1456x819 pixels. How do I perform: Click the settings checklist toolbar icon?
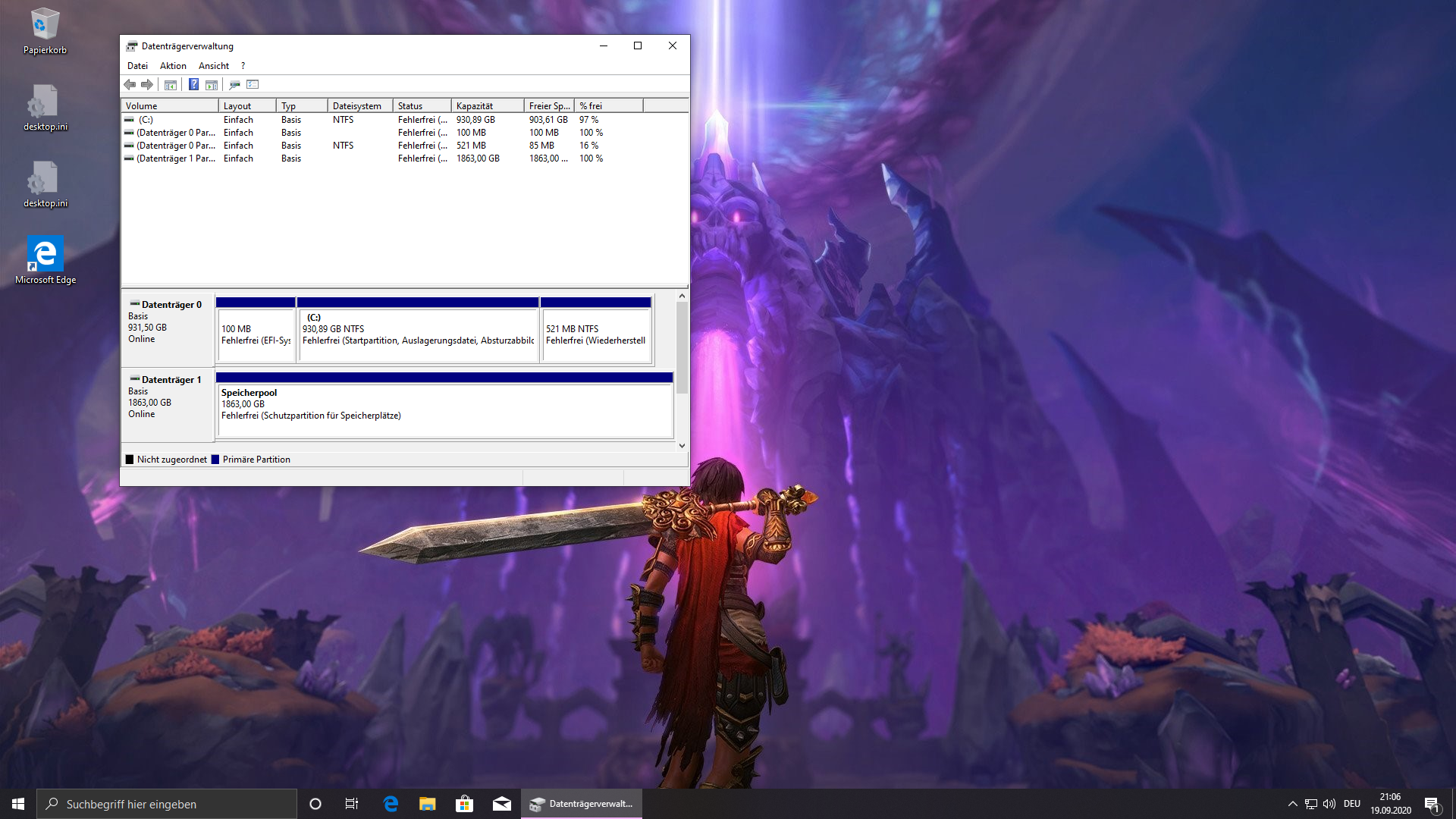pos(253,85)
